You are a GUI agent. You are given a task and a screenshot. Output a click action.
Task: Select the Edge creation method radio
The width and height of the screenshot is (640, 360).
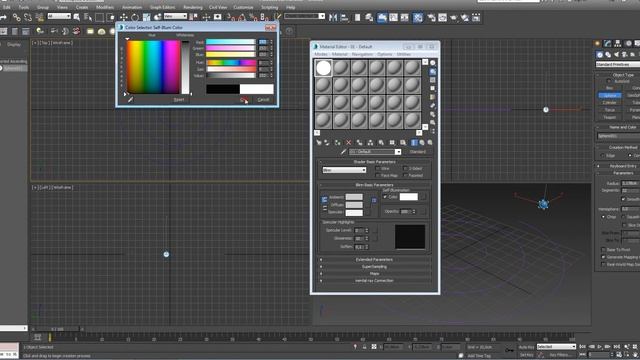[603, 156]
